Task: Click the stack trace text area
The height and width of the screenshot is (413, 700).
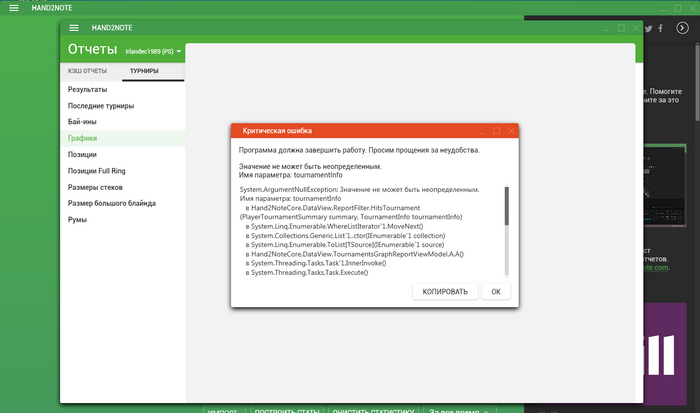Action: click(371, 231)
